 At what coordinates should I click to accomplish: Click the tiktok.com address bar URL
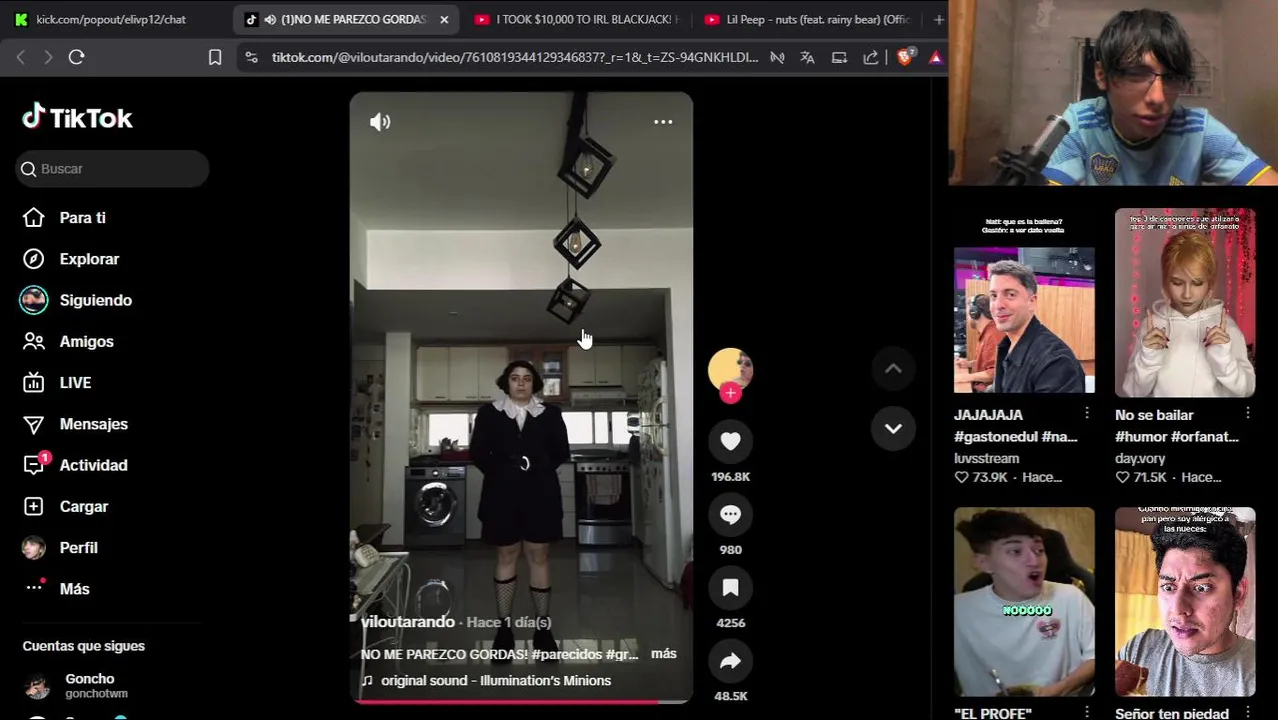pyautogui.click(x=515, y=57)
